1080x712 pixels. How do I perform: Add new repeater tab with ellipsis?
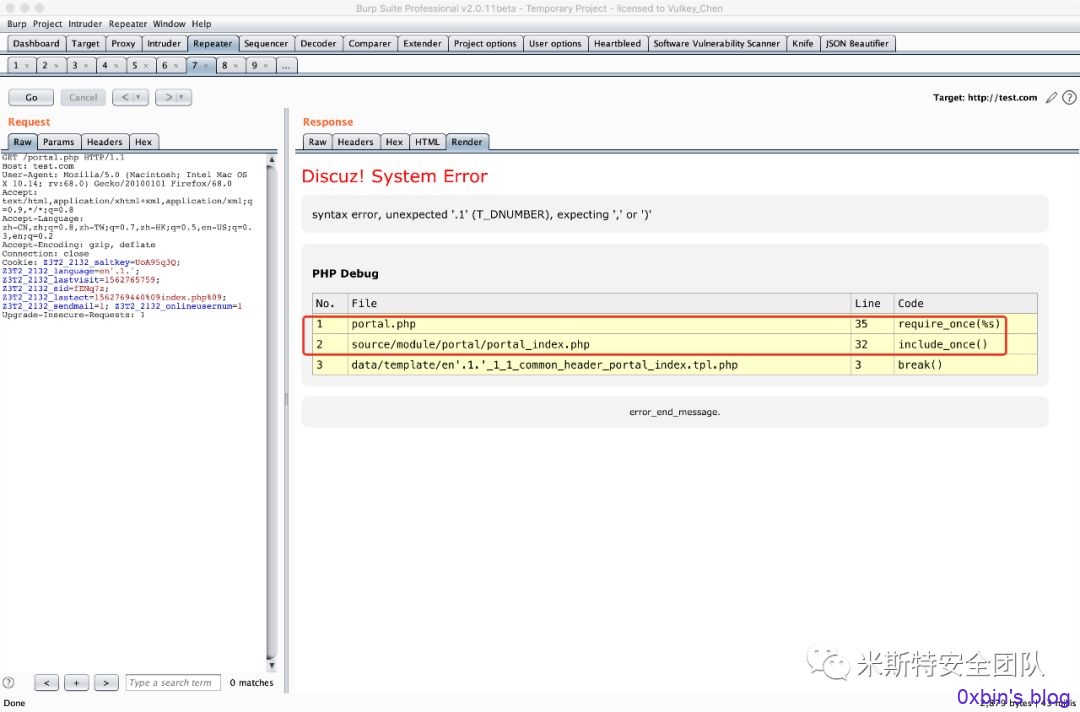pyautogui.click(x=287, y=65)
